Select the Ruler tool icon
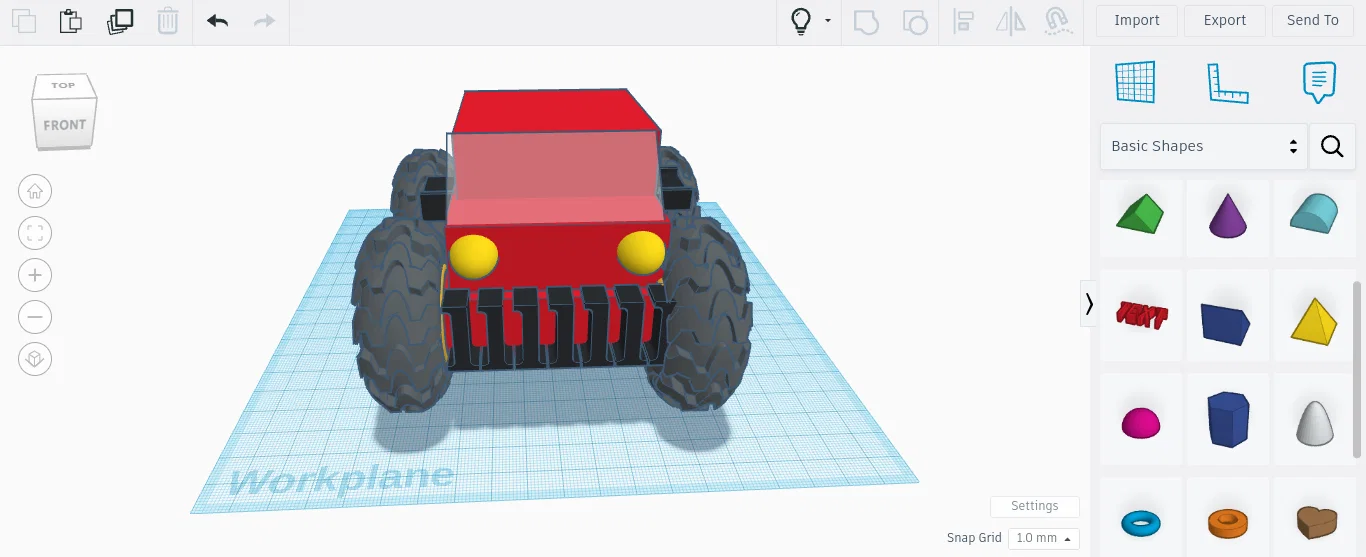The width and height of the screenshot is (1366, 557). (x=1227, y=83)
